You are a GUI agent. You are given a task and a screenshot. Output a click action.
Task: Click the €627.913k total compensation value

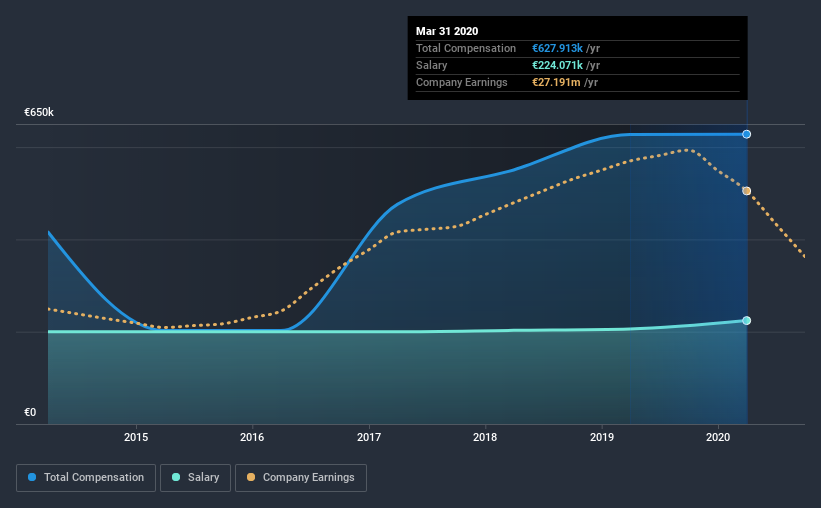pos(558,48)
